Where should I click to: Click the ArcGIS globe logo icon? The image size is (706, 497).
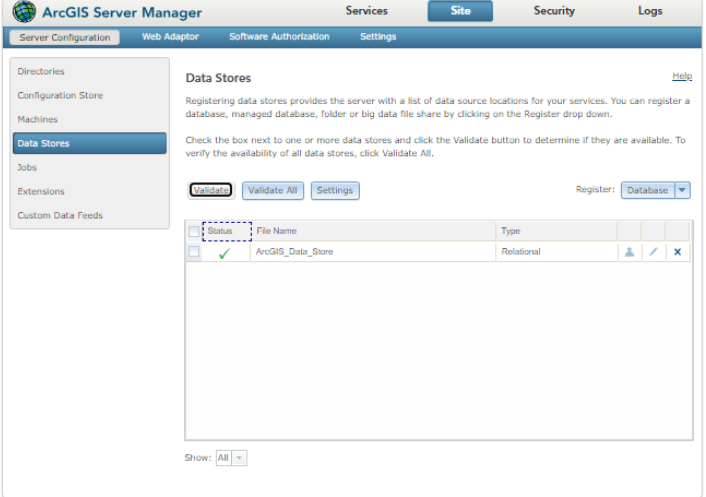click(24, 11)
